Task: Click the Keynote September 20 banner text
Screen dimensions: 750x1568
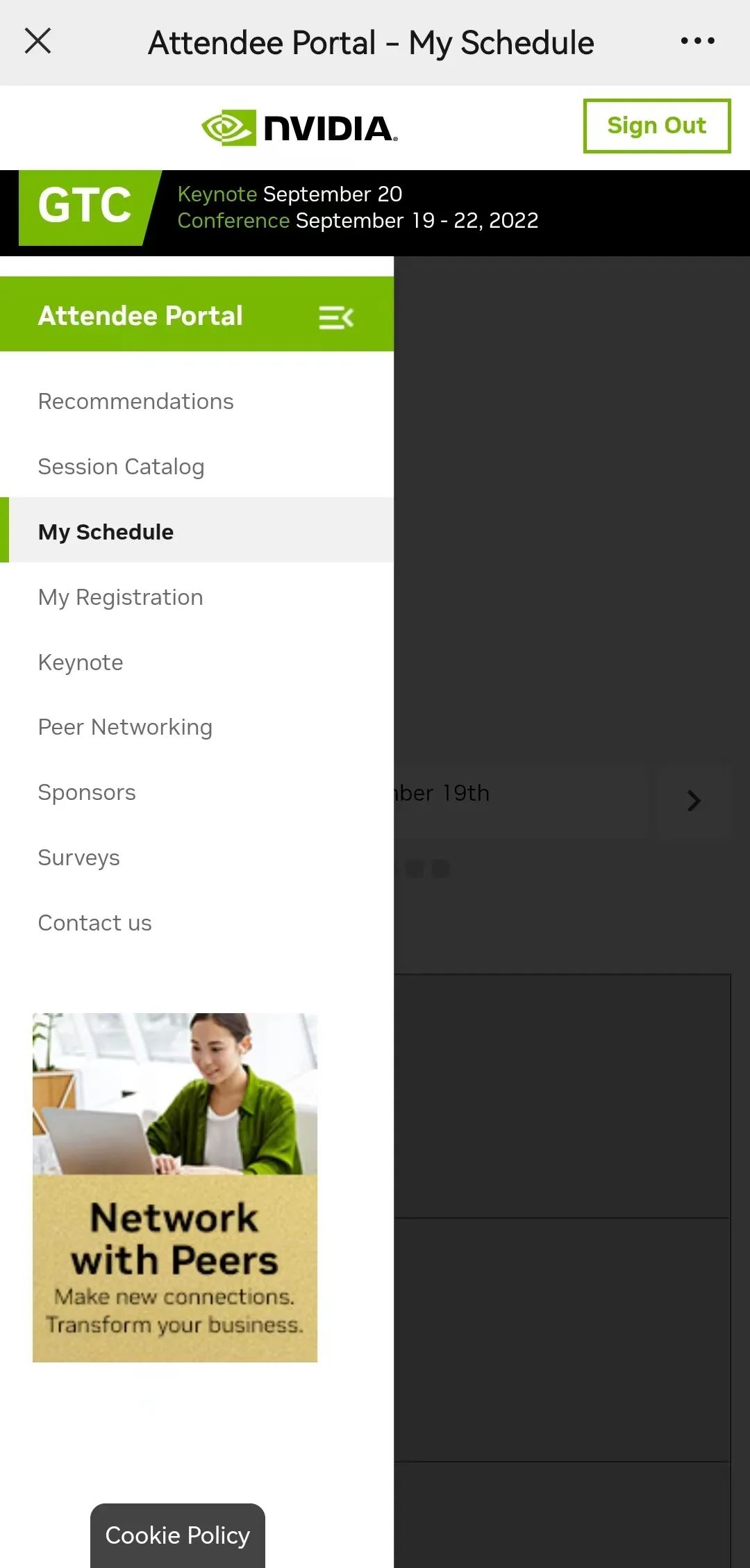Action: 290,194
